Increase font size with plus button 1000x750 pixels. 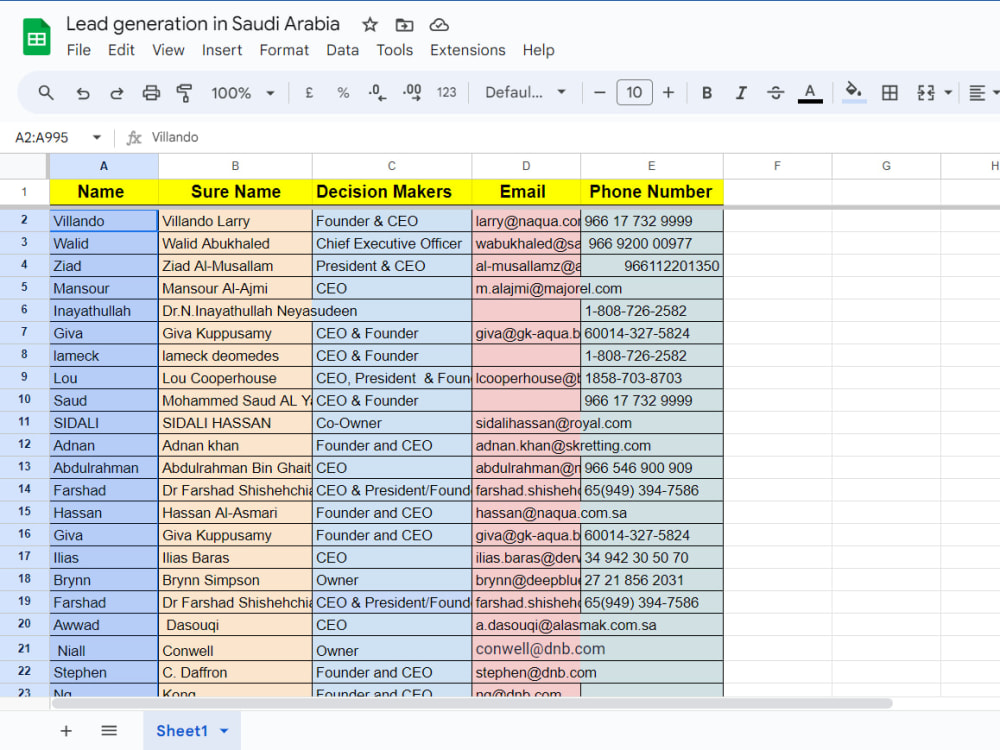pos(668,93)
